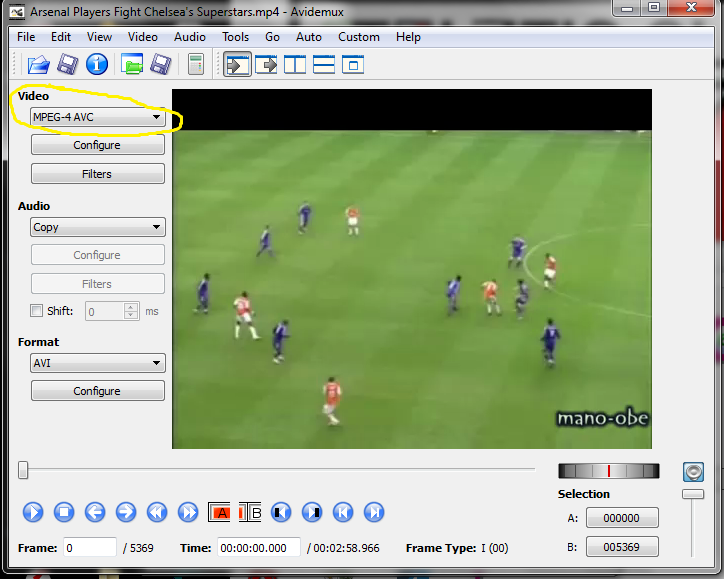Viewport: 724px width, 579px height.
Task: Click selection A button 000000
Action: 622,518
